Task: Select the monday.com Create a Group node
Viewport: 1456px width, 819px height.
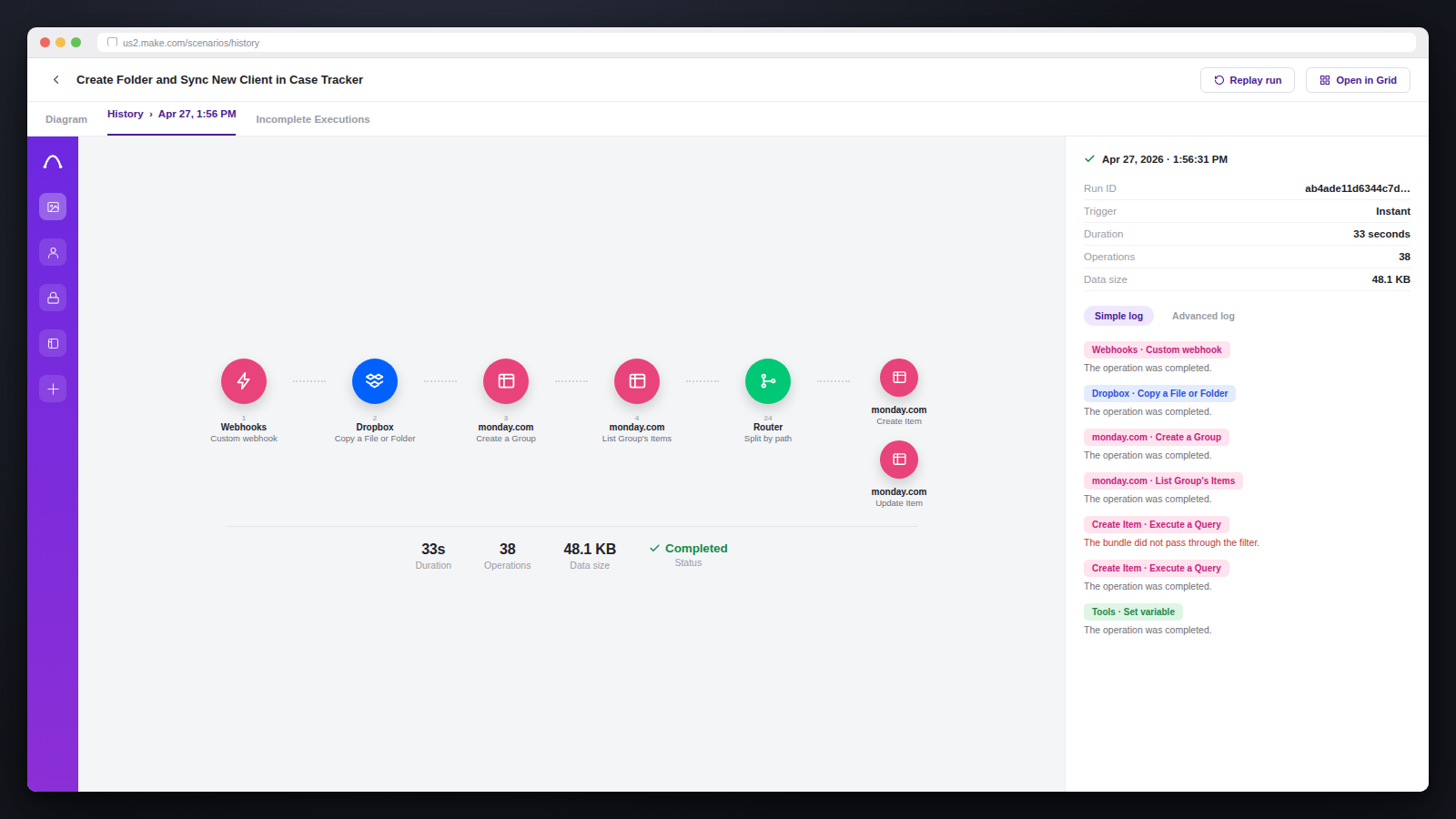Action: pos(506,381)
